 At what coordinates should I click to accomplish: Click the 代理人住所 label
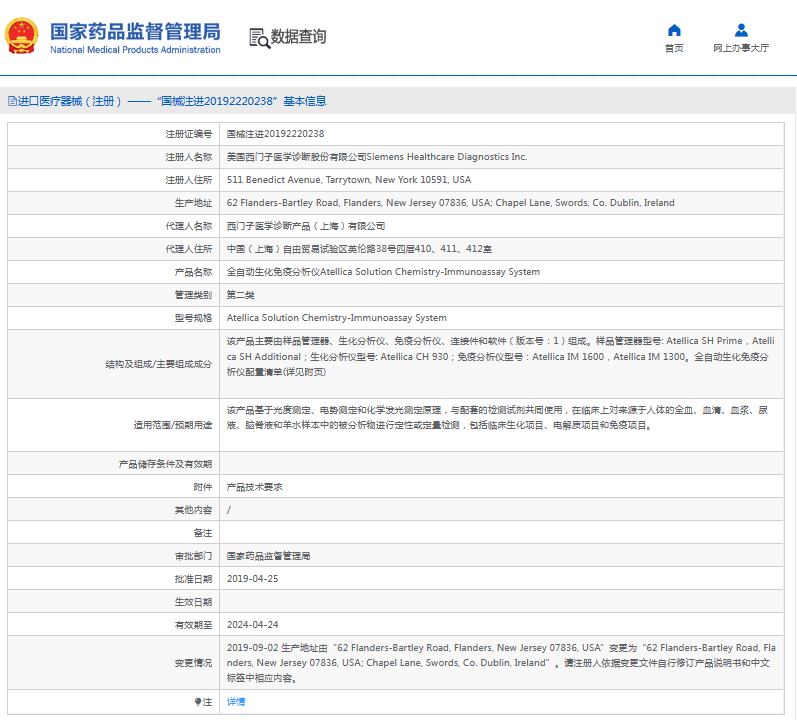click(189, 249)
